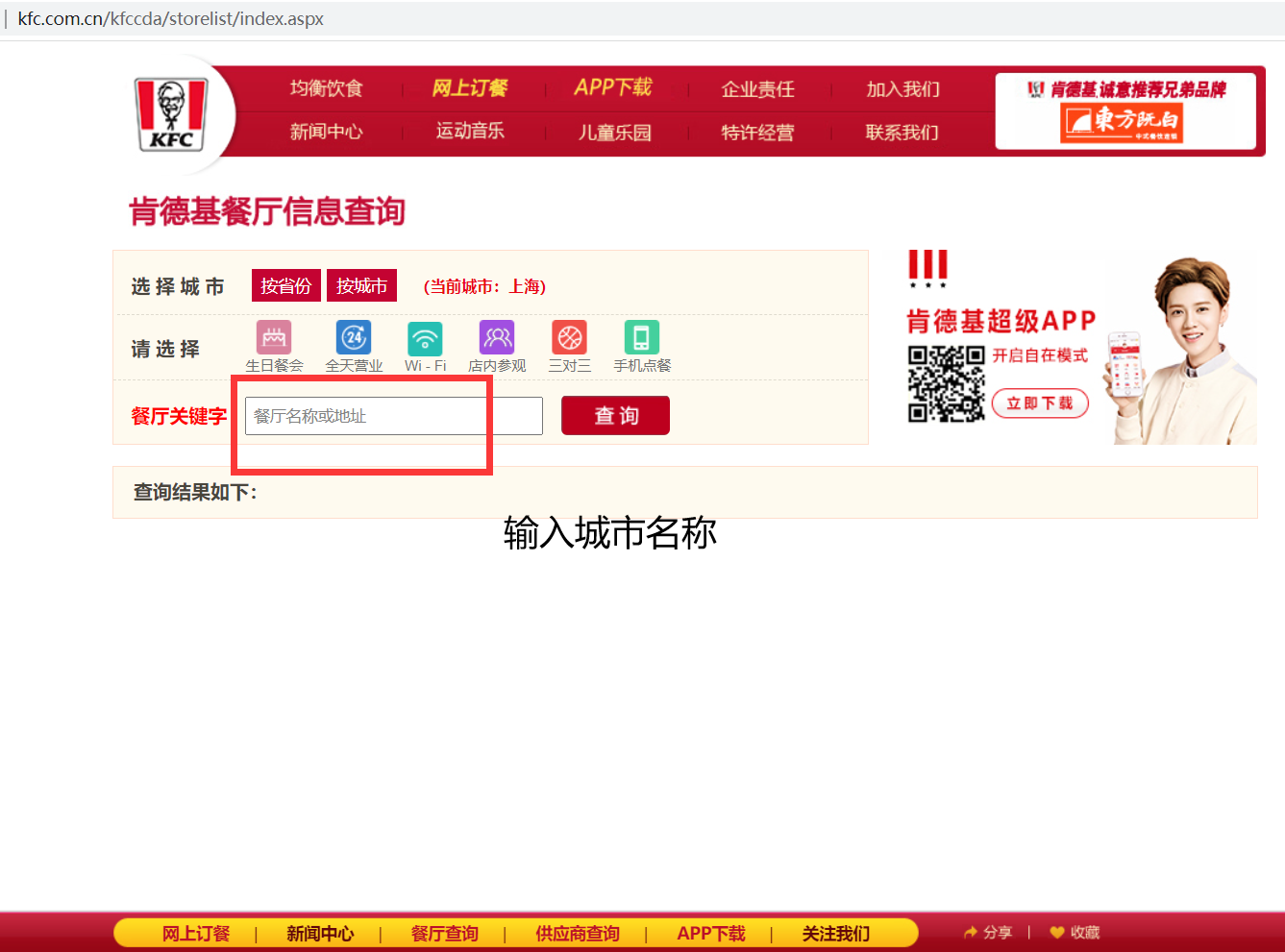Select the 全天营业 24-hour service icon
1285x952 pixels.
[352, 337]
